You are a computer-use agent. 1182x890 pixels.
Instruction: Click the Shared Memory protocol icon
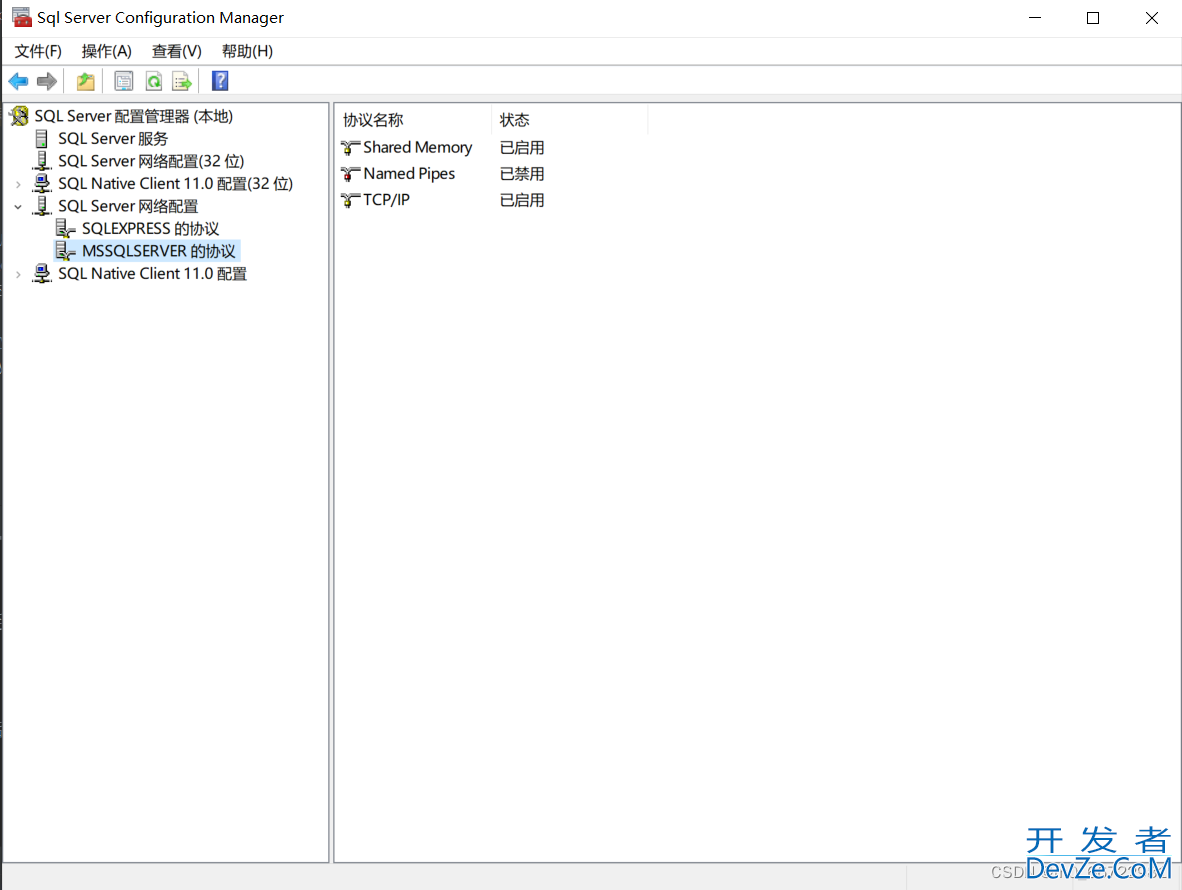tap(351, 148)
